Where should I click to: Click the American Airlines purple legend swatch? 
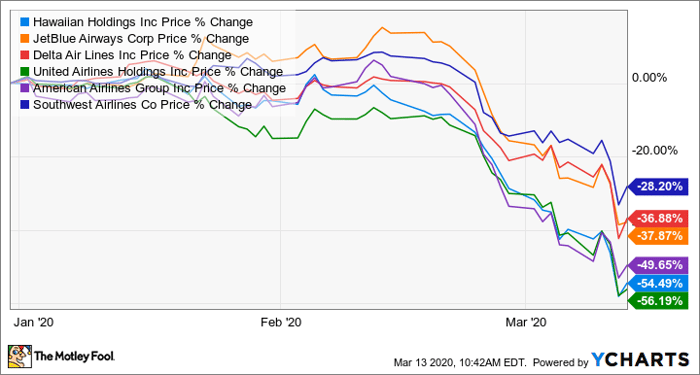[25, 88]
